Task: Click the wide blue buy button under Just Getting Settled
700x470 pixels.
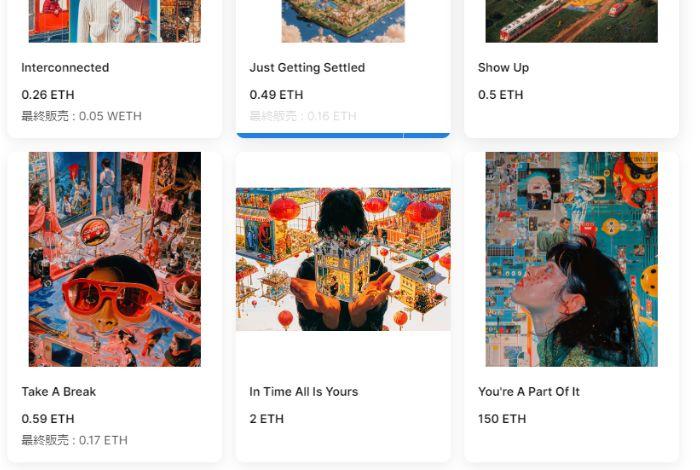Action: point(343,135)
